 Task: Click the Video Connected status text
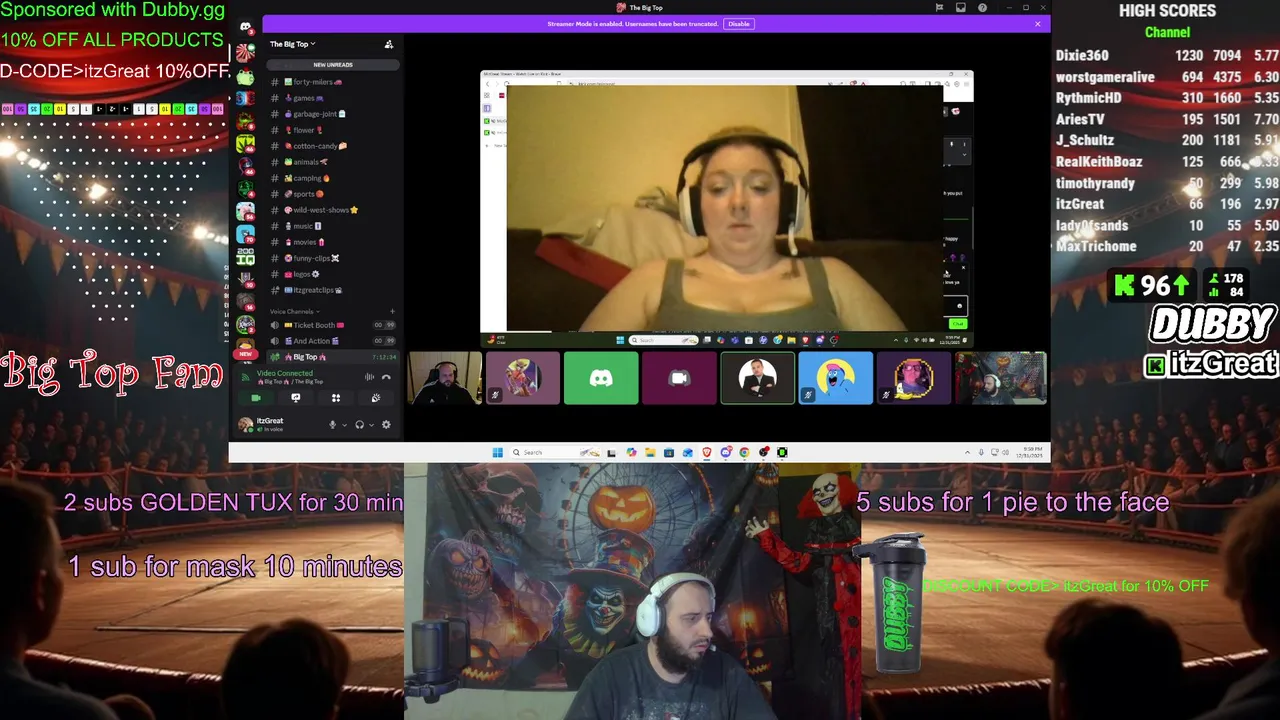click(285, 373)
